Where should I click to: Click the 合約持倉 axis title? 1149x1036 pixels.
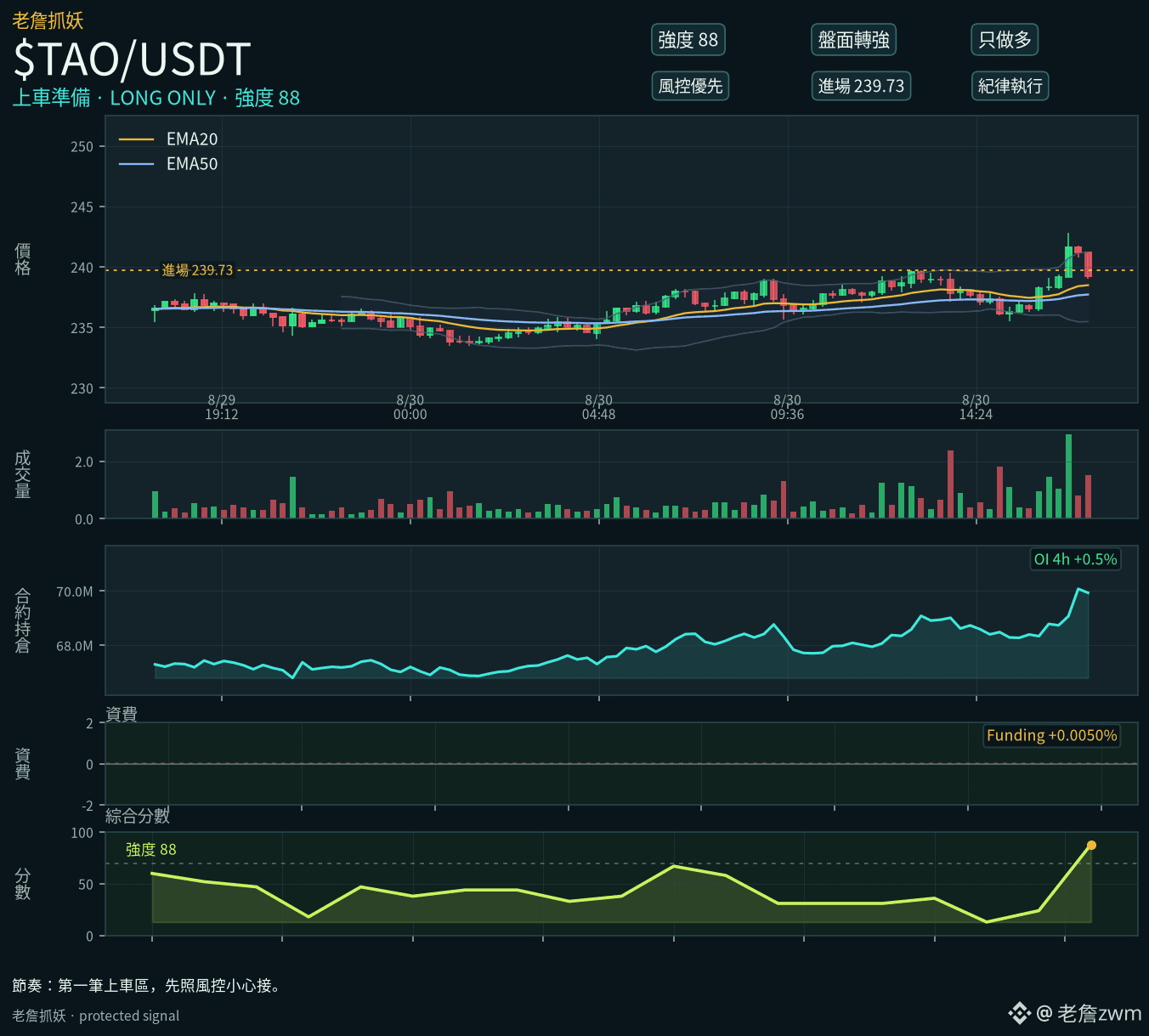click(x=23, y=620)
